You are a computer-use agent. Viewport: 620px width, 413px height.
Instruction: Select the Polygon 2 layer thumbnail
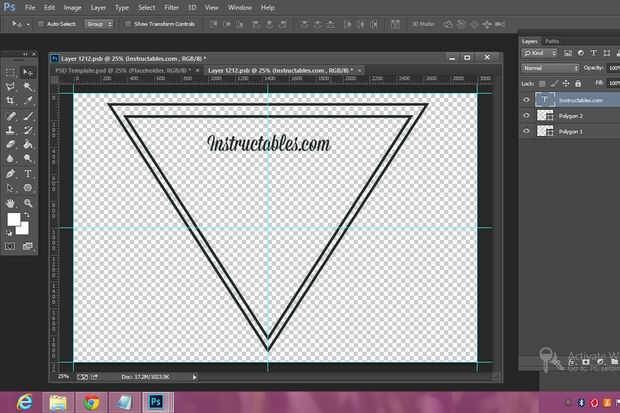545,116
